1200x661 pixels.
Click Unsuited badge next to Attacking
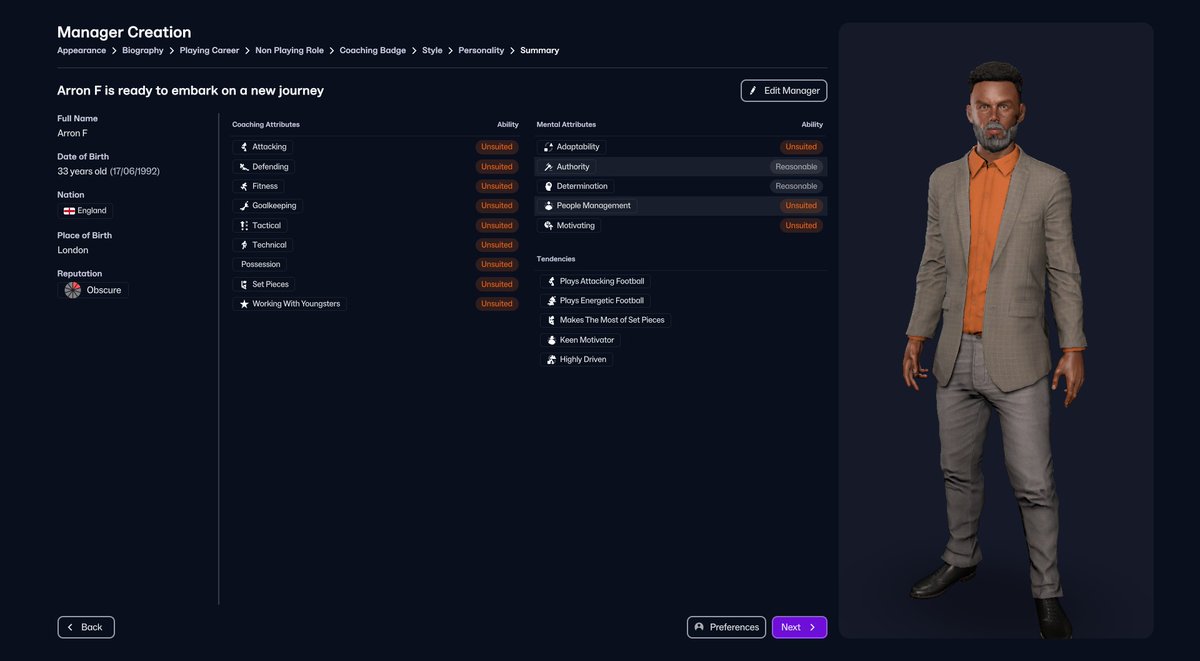click(x=497, y=147)
